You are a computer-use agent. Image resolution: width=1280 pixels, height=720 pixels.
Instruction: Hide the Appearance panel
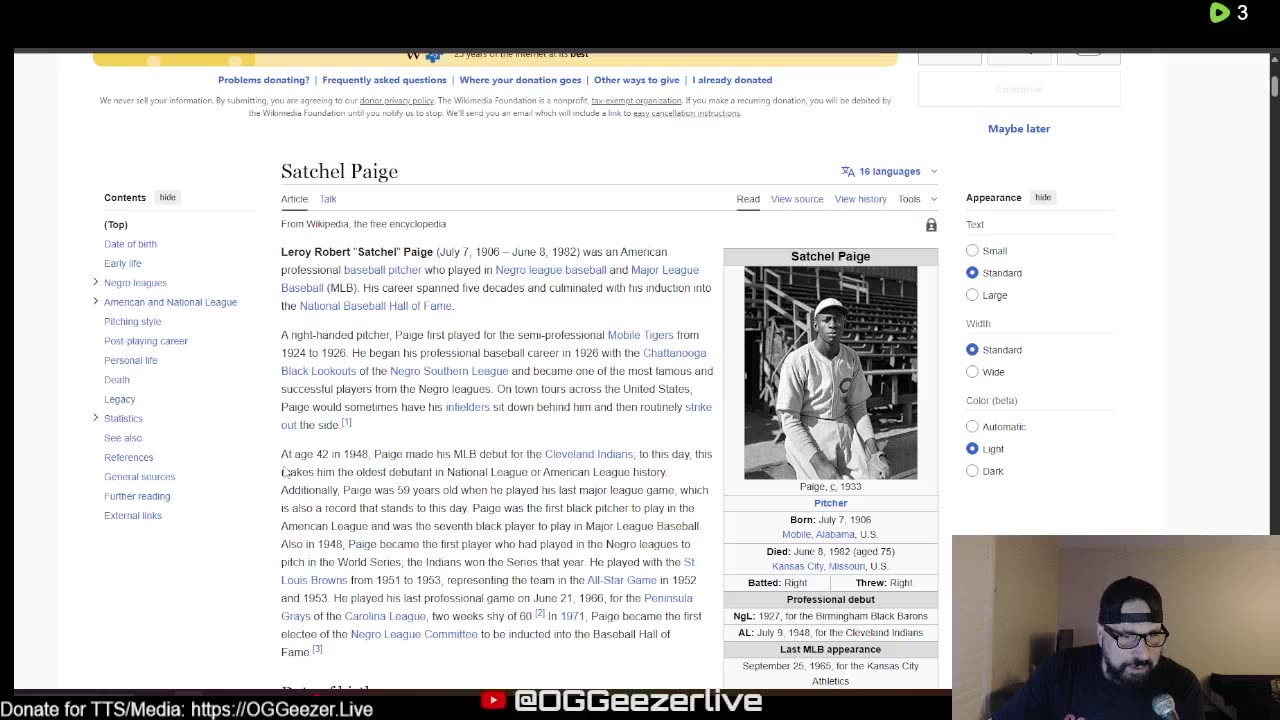[x=1043, y=197]
